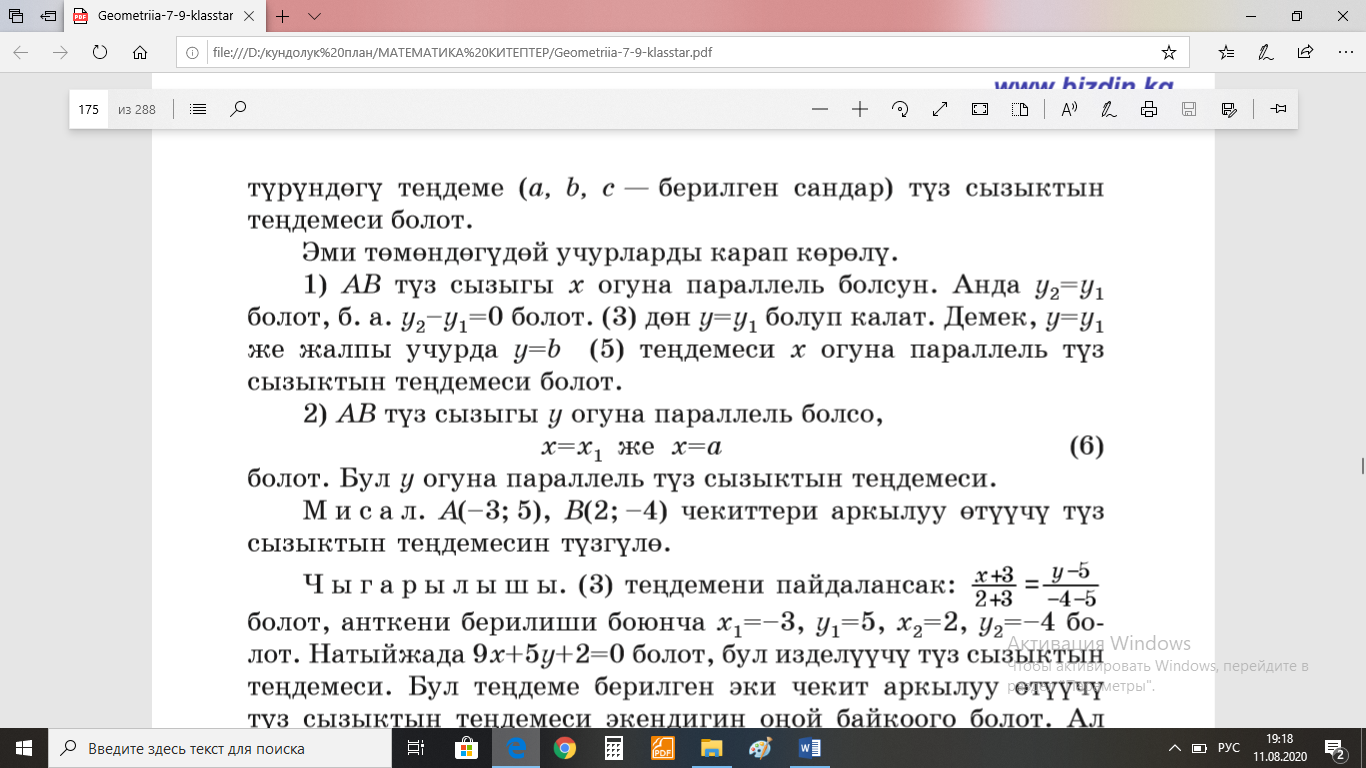
Task: Show hidden system tray icons
Action: point(1175,748)
